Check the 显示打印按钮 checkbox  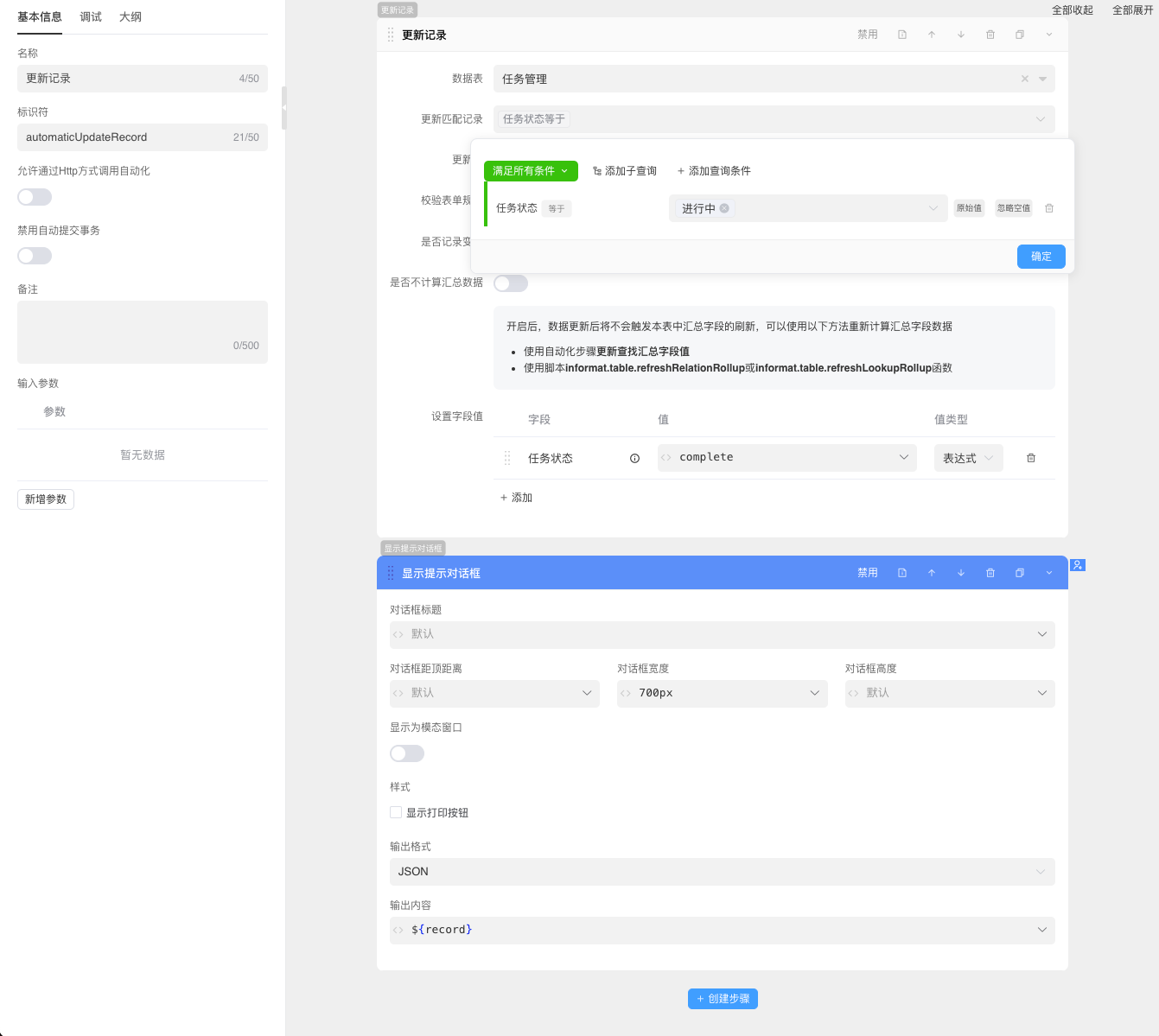[x=396, y=812]
